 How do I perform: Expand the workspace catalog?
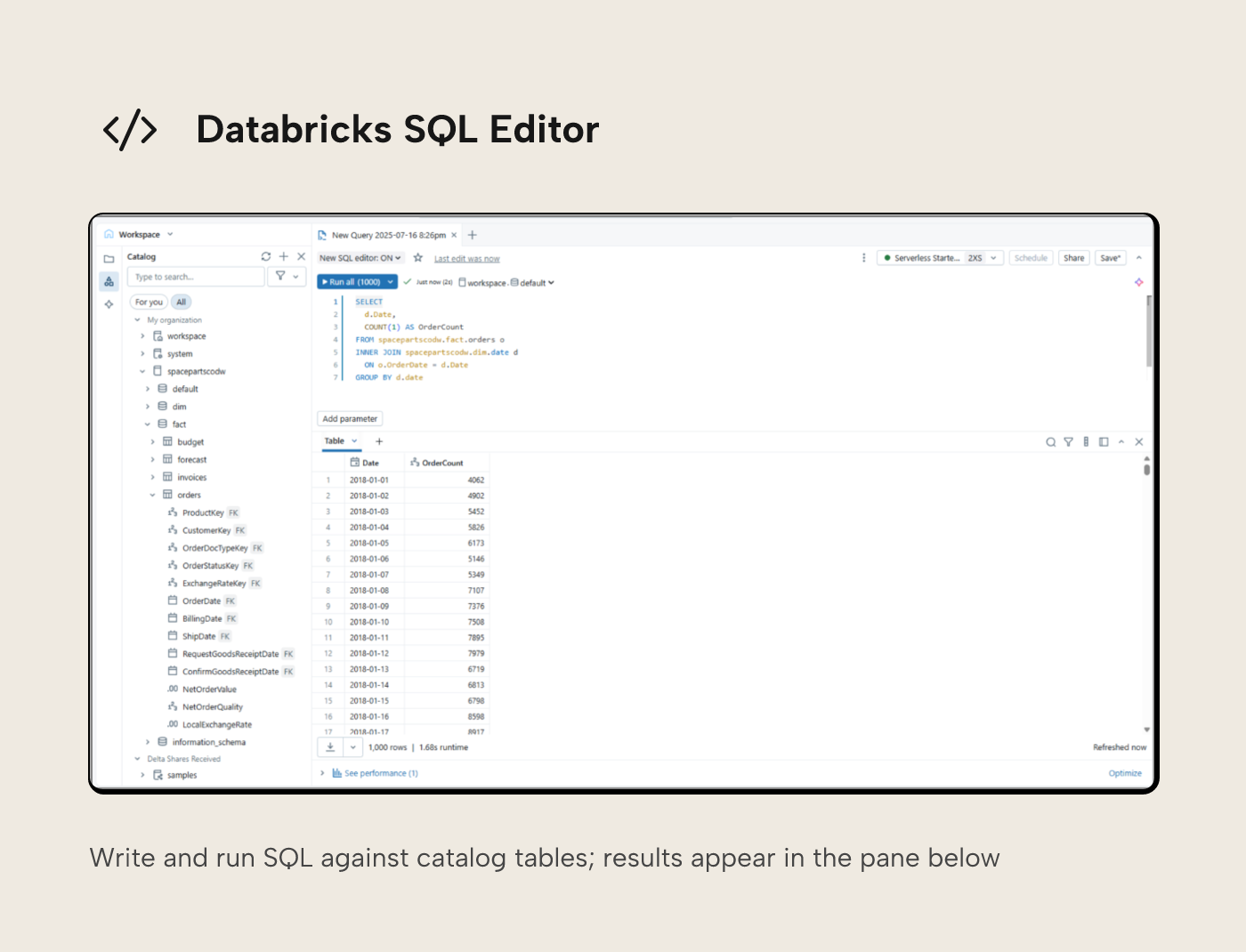(x=142, y=336)
